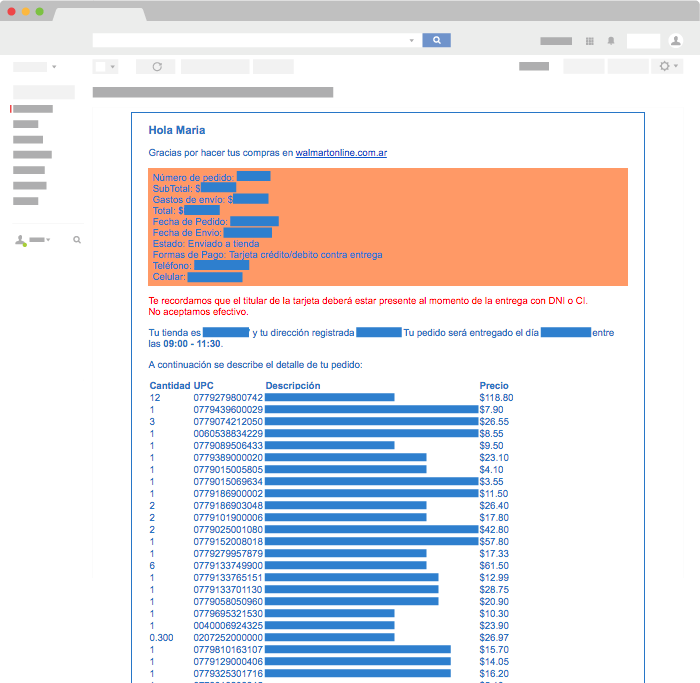This screenshot has height=683, width=700.
Task: Click UPC 0779279800742
Action: (x=228, y=398)
